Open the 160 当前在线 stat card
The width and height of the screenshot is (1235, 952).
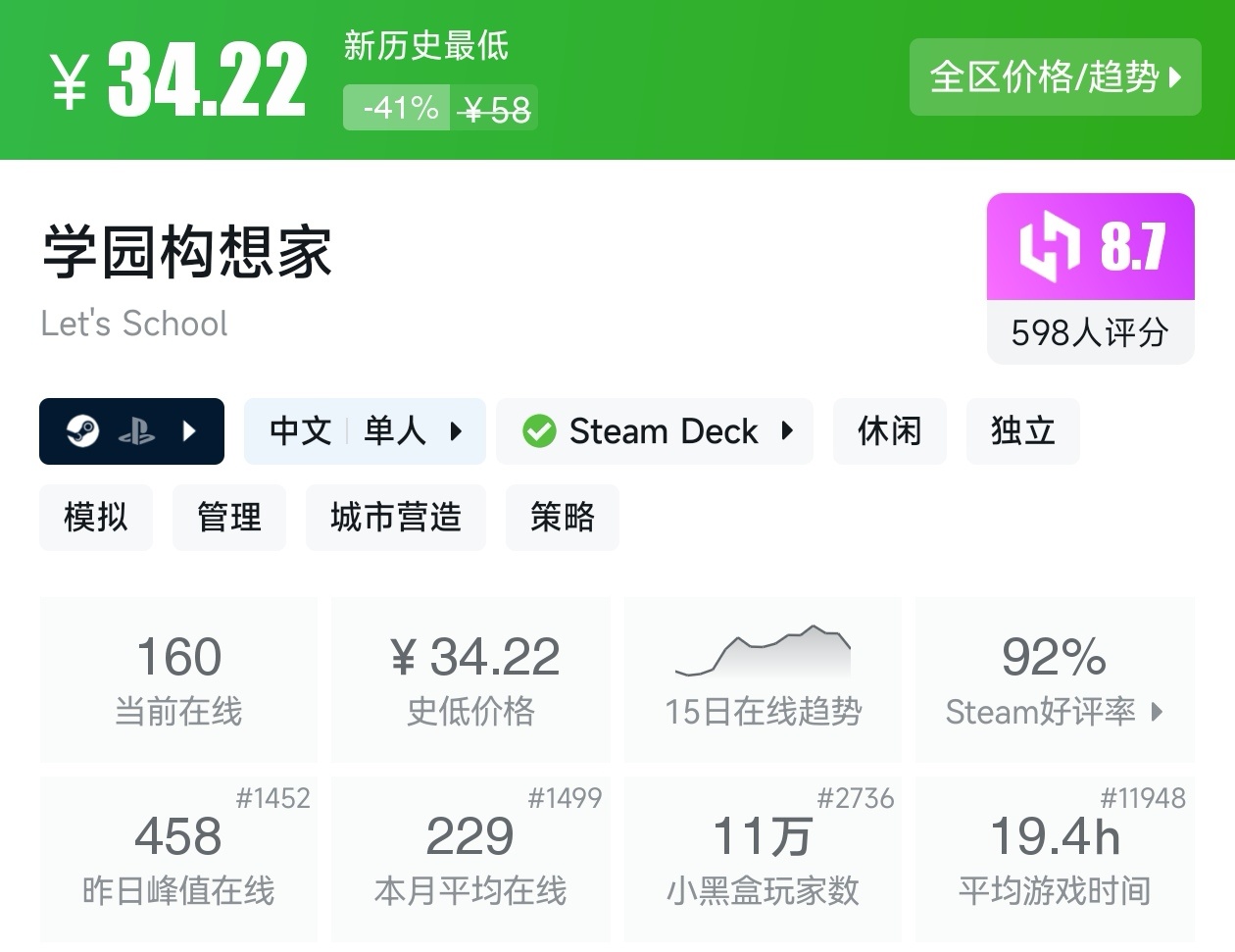point(178,679)
